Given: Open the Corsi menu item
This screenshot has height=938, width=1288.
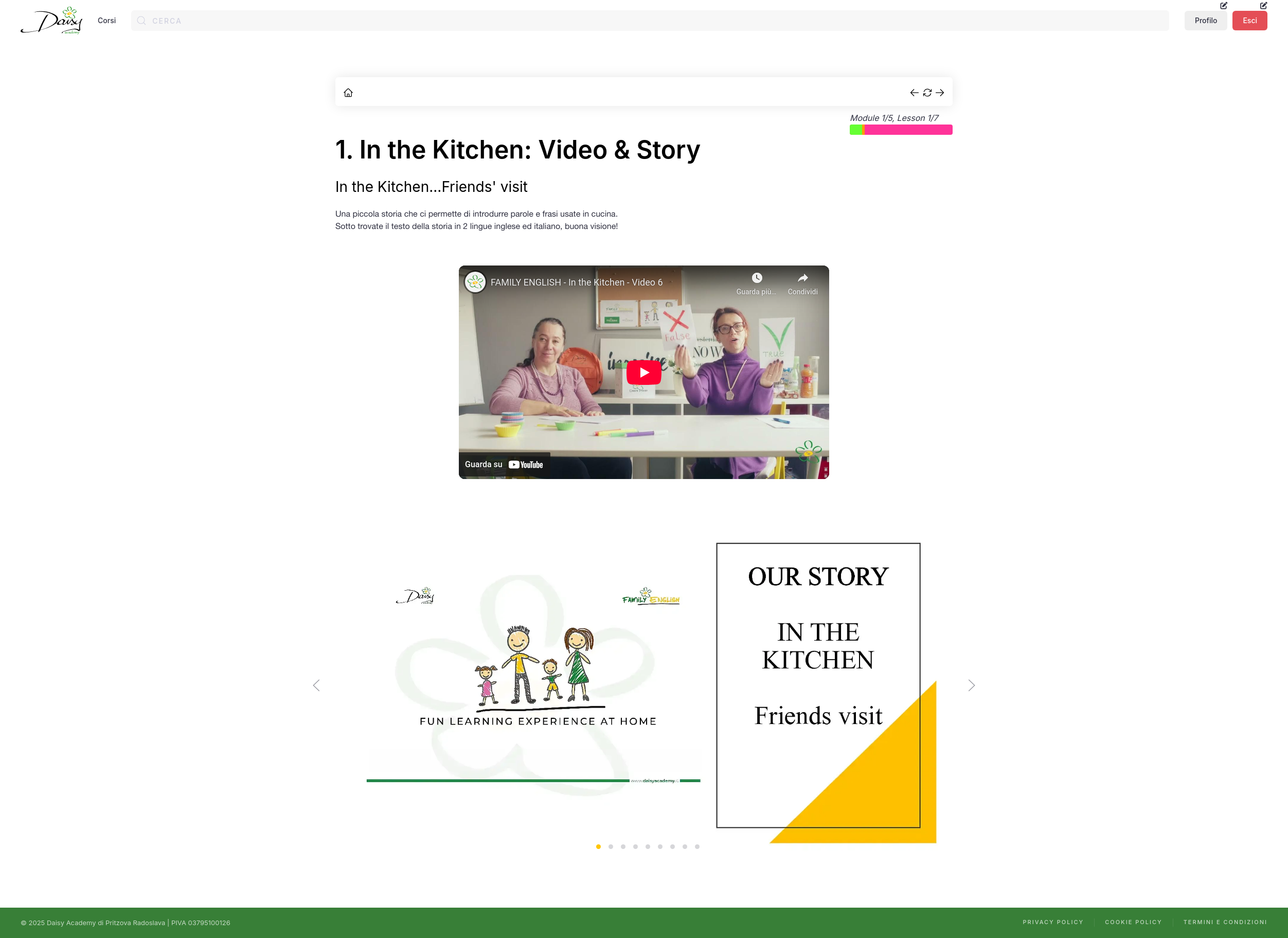Looking at the screenshot, I should [106, 21].
